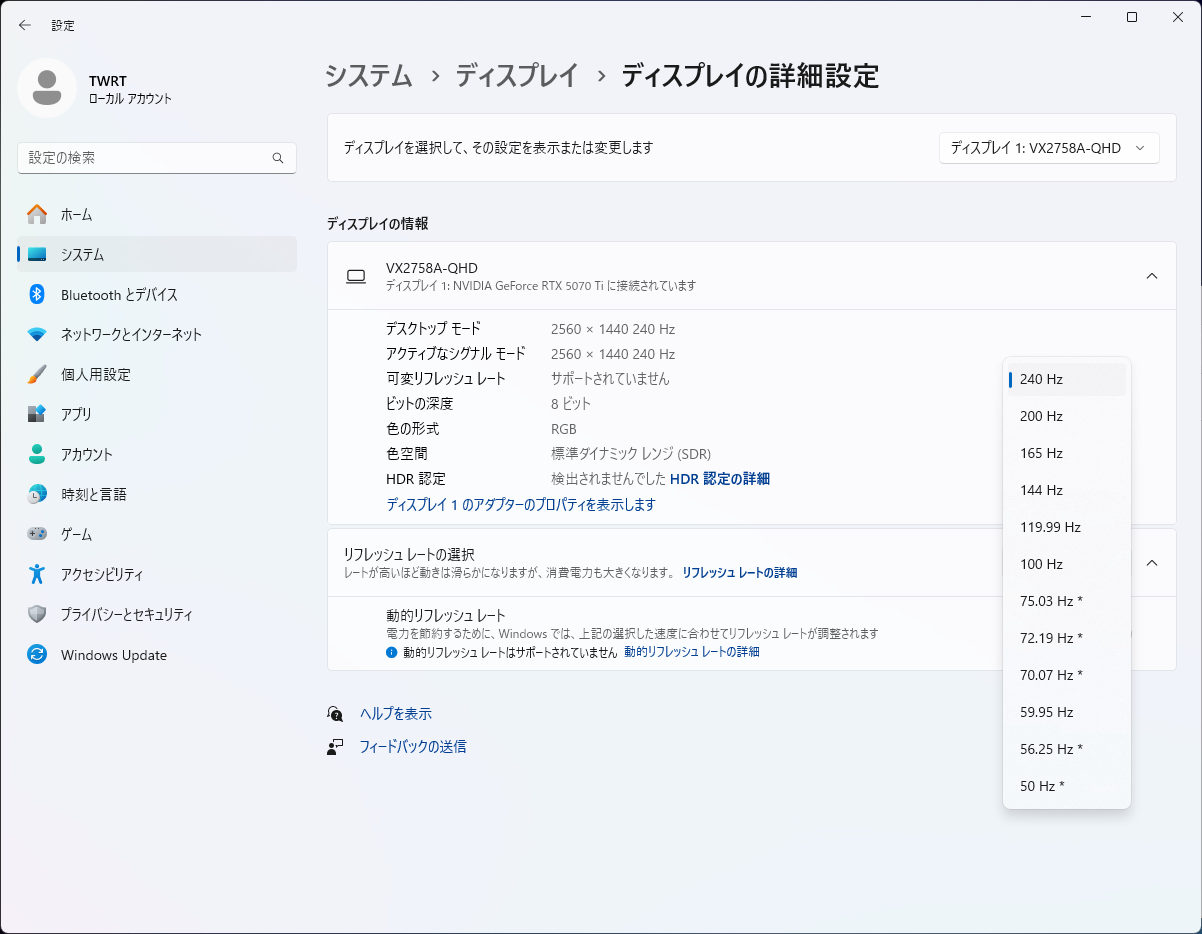Open the ディスプレイ 1: VX2758A-QHD dropdown

click(x=1048, y=148)
